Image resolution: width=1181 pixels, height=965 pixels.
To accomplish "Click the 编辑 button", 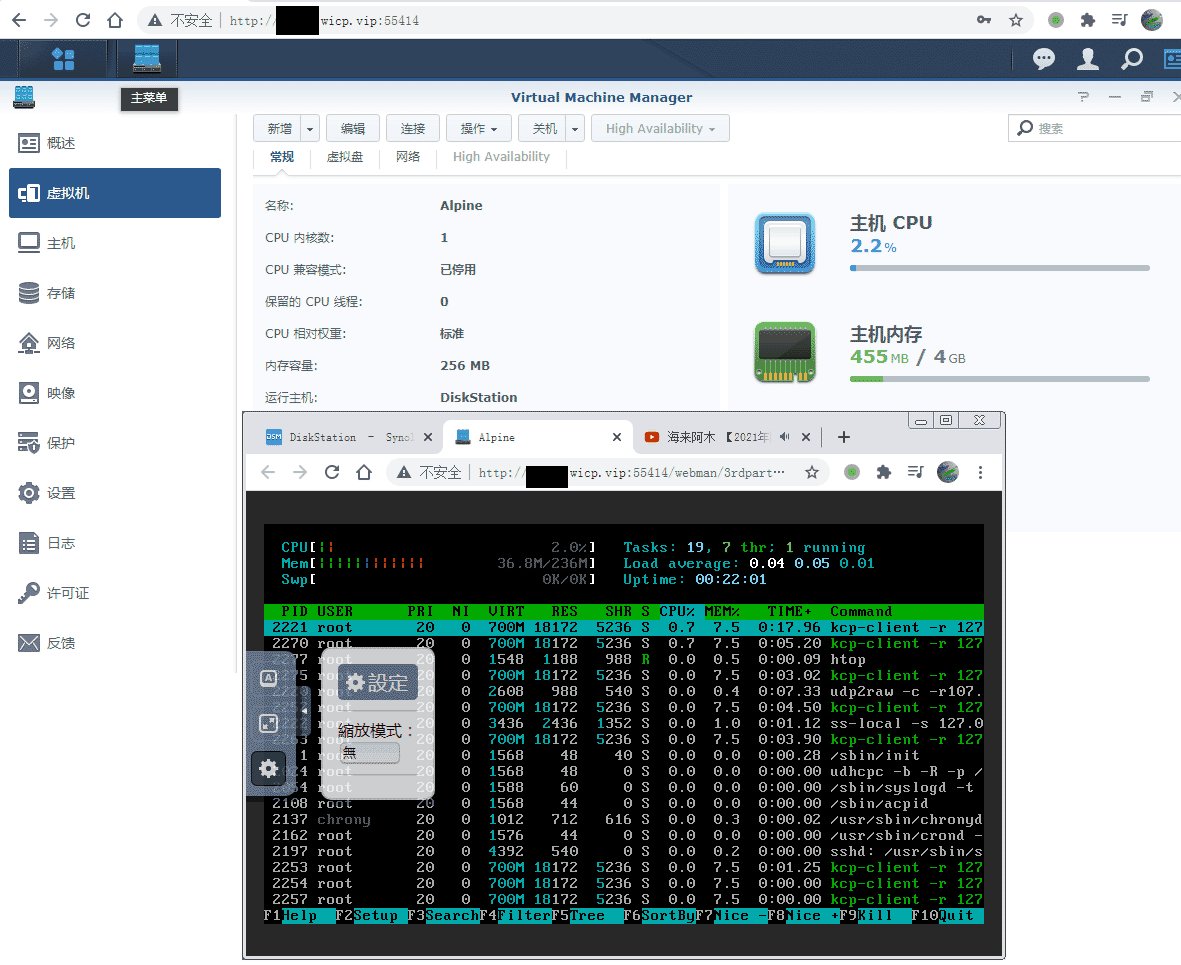I will 353,129.
